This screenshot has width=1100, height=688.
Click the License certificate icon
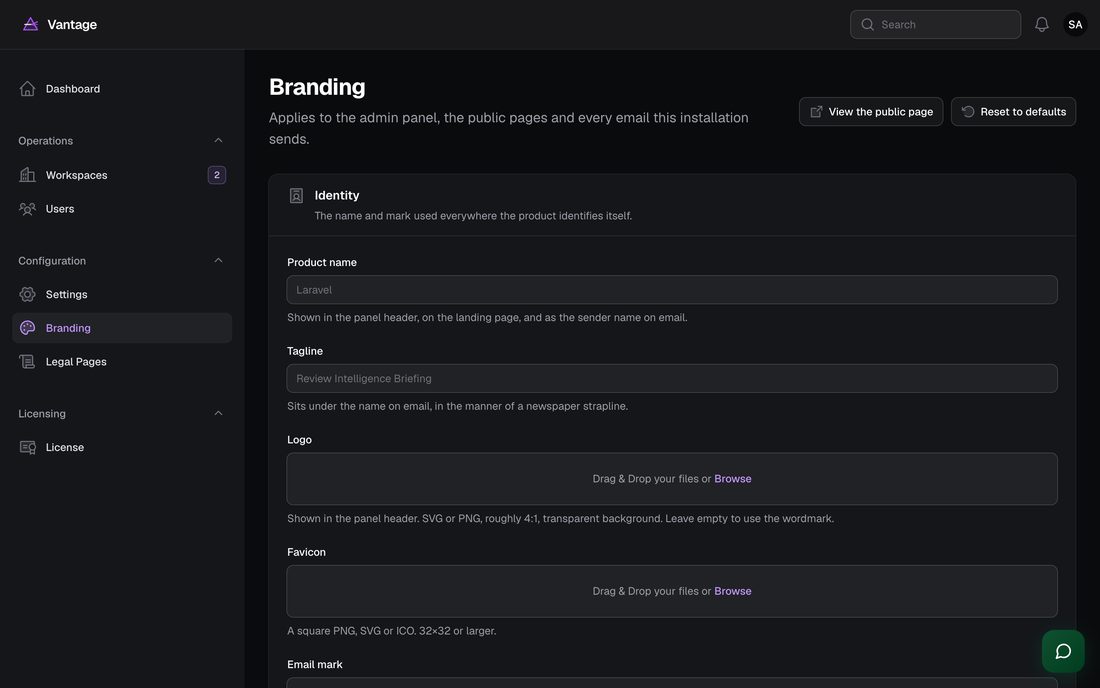(27, 447)
